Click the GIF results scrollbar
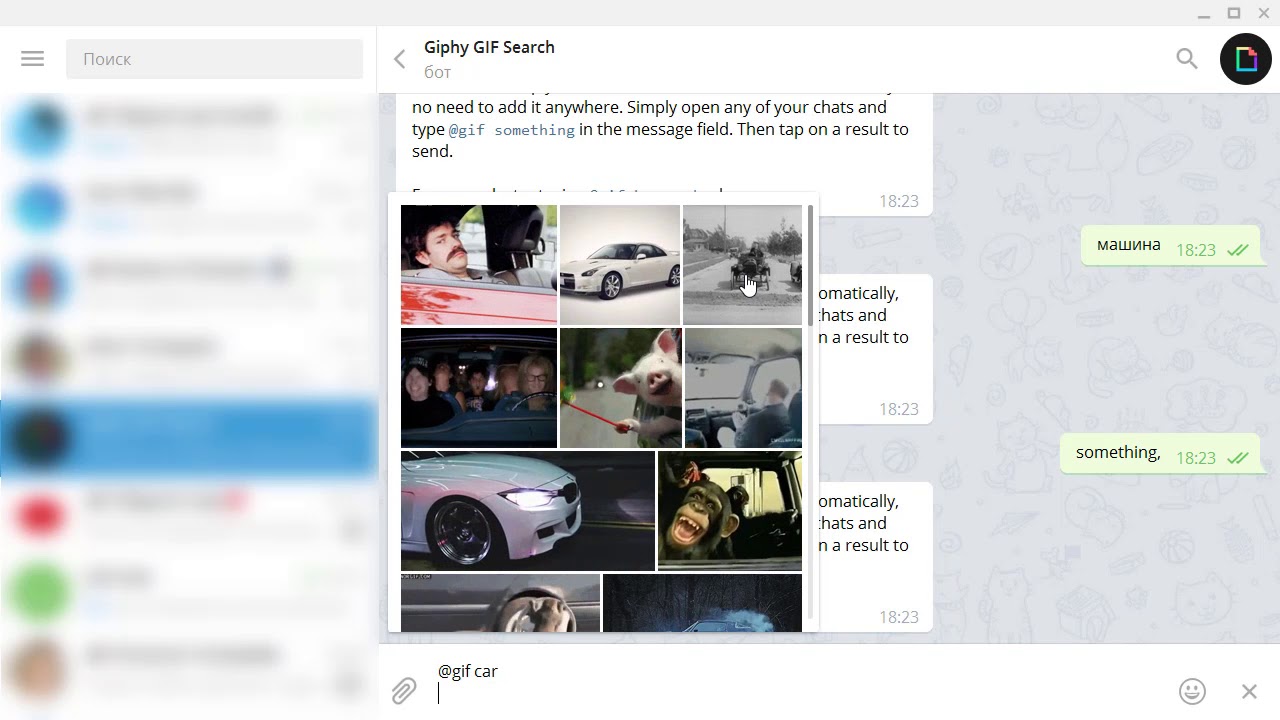This screenshot has width=1280, height=720. [810, 265]
